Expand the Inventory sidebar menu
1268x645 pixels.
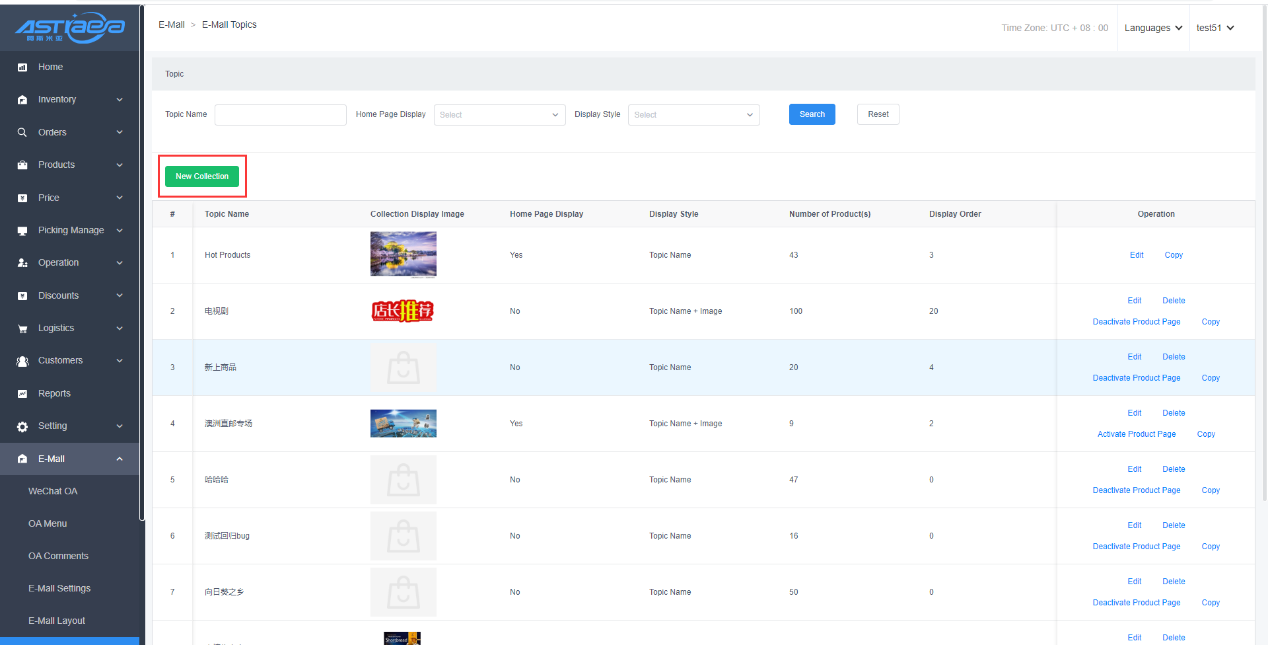click(x=119, y=100)
